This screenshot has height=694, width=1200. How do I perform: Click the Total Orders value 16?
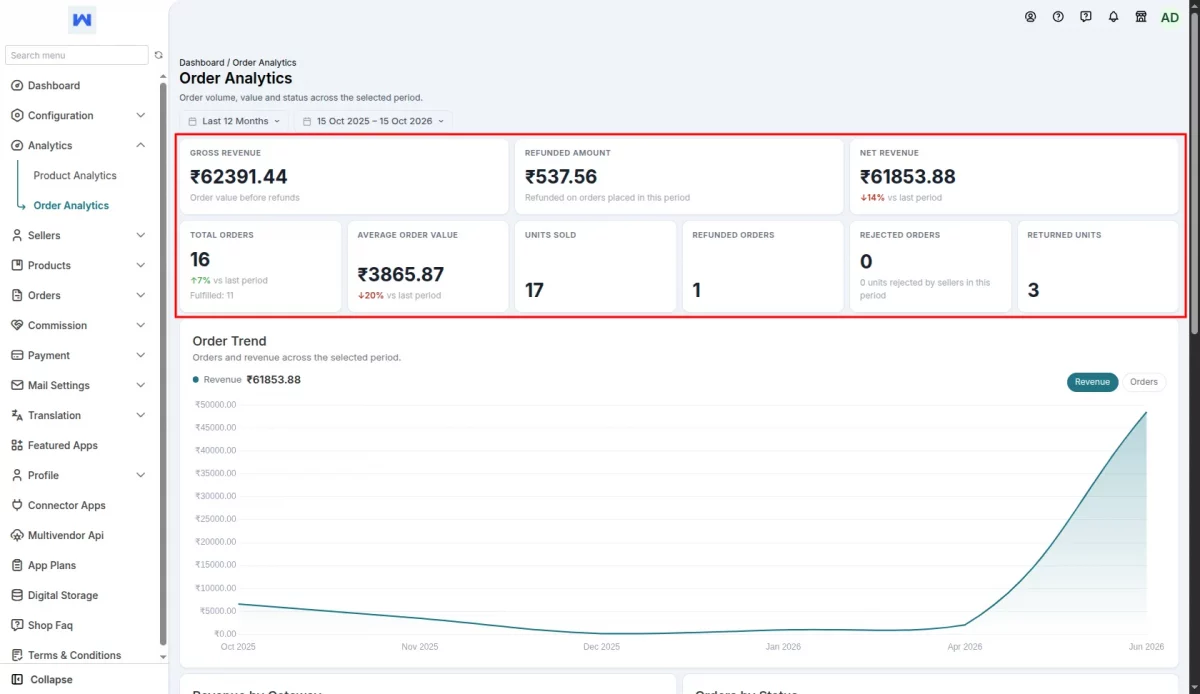(200, 260)
